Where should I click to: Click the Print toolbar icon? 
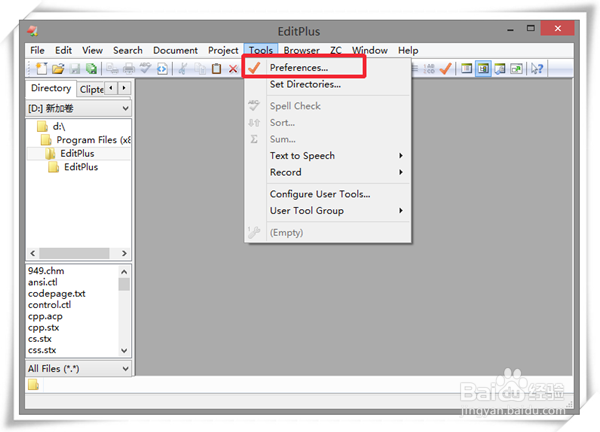[x=129, y=69]
